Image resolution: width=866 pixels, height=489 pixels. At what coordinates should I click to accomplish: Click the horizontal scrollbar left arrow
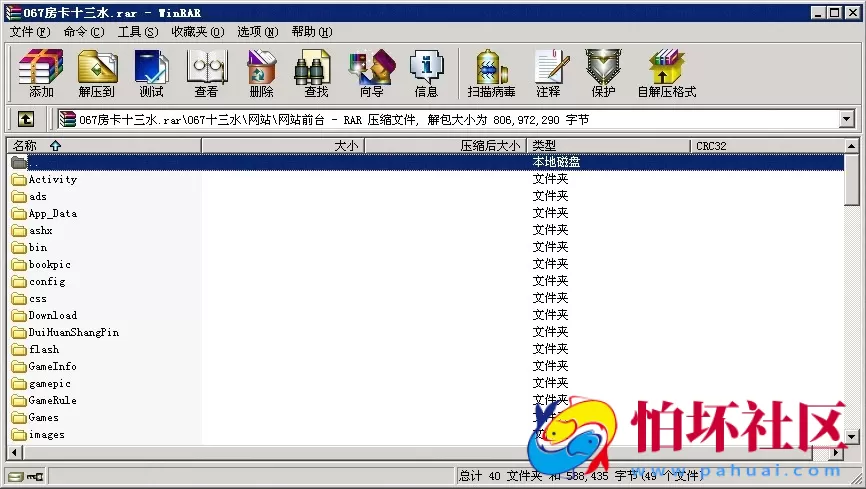pos(15,453)
